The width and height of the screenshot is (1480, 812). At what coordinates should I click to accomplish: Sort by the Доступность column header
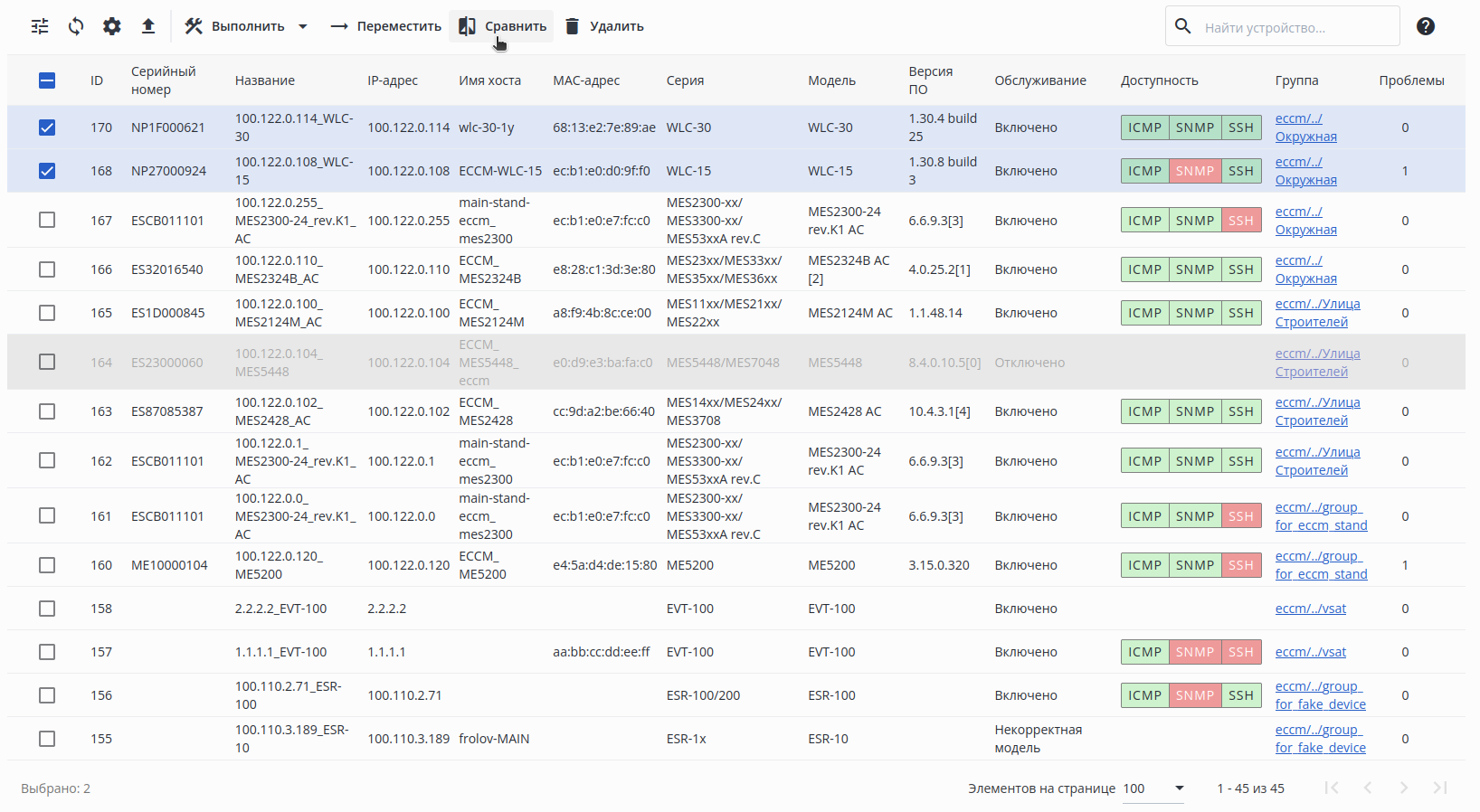click(x=1159, y=80)
